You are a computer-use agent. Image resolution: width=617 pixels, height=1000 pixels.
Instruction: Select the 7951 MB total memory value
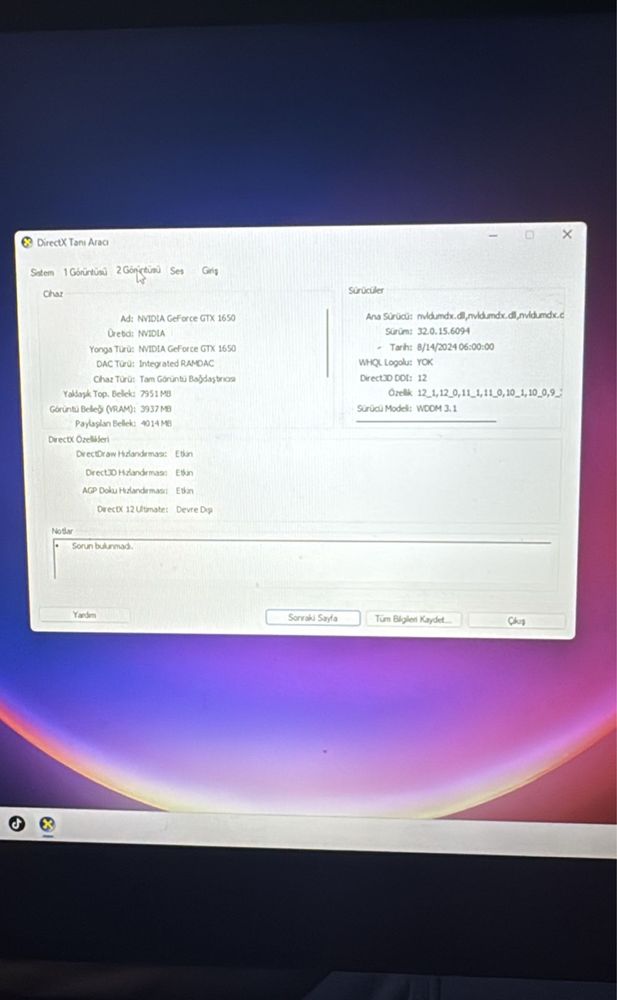click(156, 393)
